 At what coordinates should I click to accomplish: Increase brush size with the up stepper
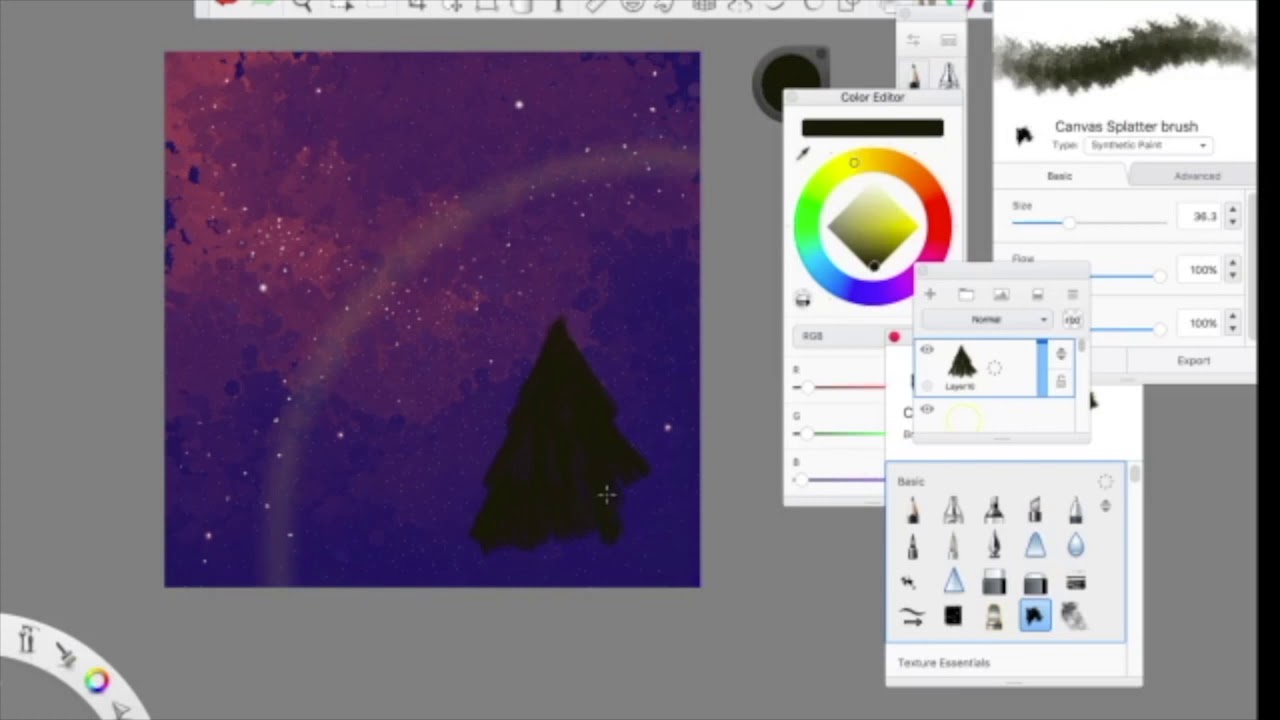1232,210
